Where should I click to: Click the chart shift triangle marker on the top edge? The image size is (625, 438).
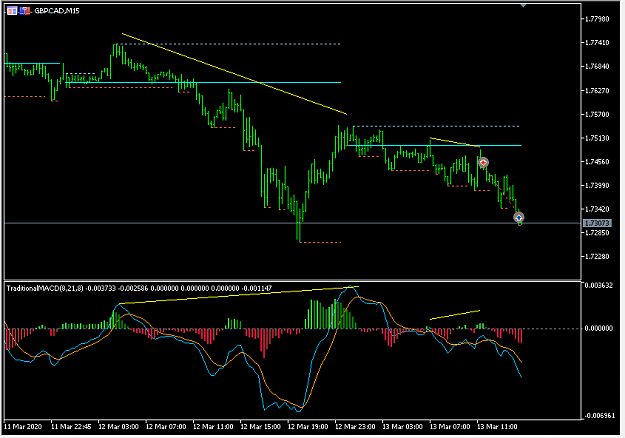click(x=523, y=5)
